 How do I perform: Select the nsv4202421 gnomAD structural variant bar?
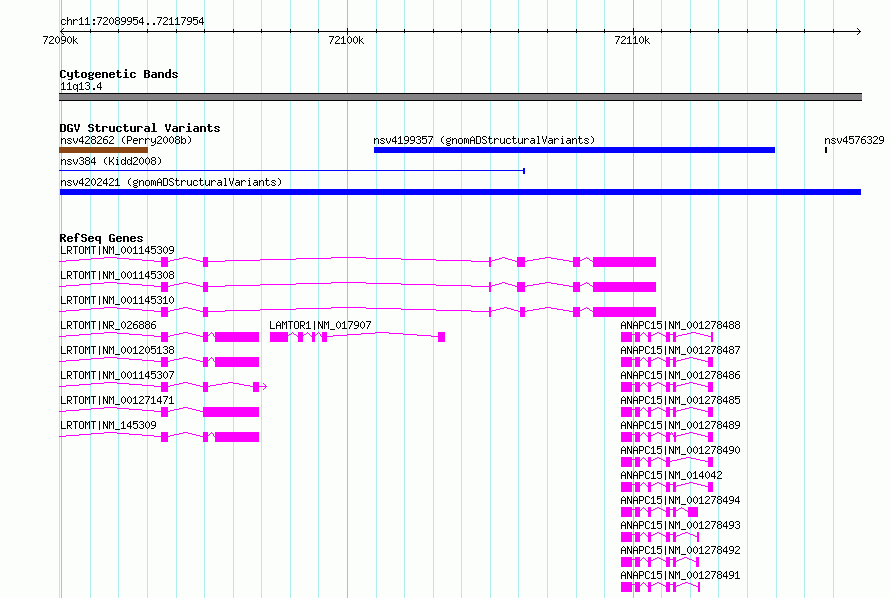coord(460,192)
